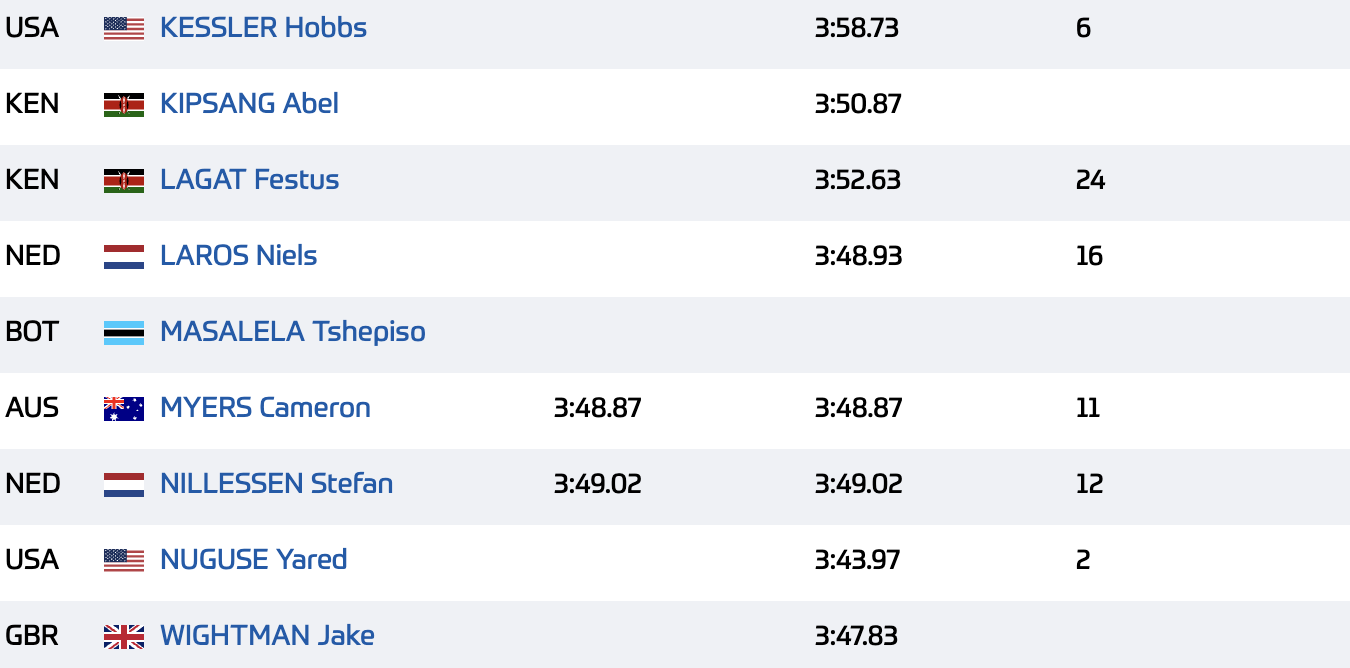Viewport: 1350px width, 668px height.
Task: Click the USA flag beside NUGUSE Yared
Action: click(x=124, y=560)
